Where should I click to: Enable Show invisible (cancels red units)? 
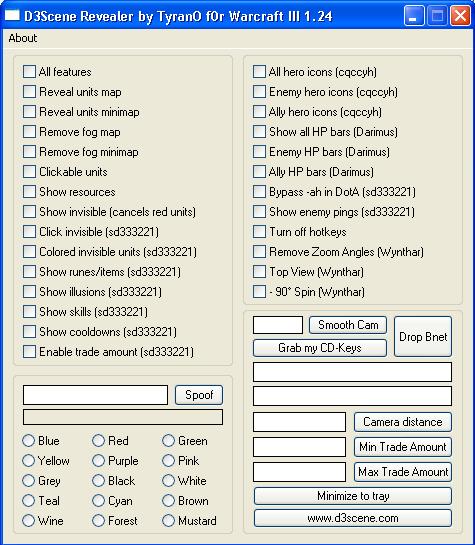coord(30,212)
